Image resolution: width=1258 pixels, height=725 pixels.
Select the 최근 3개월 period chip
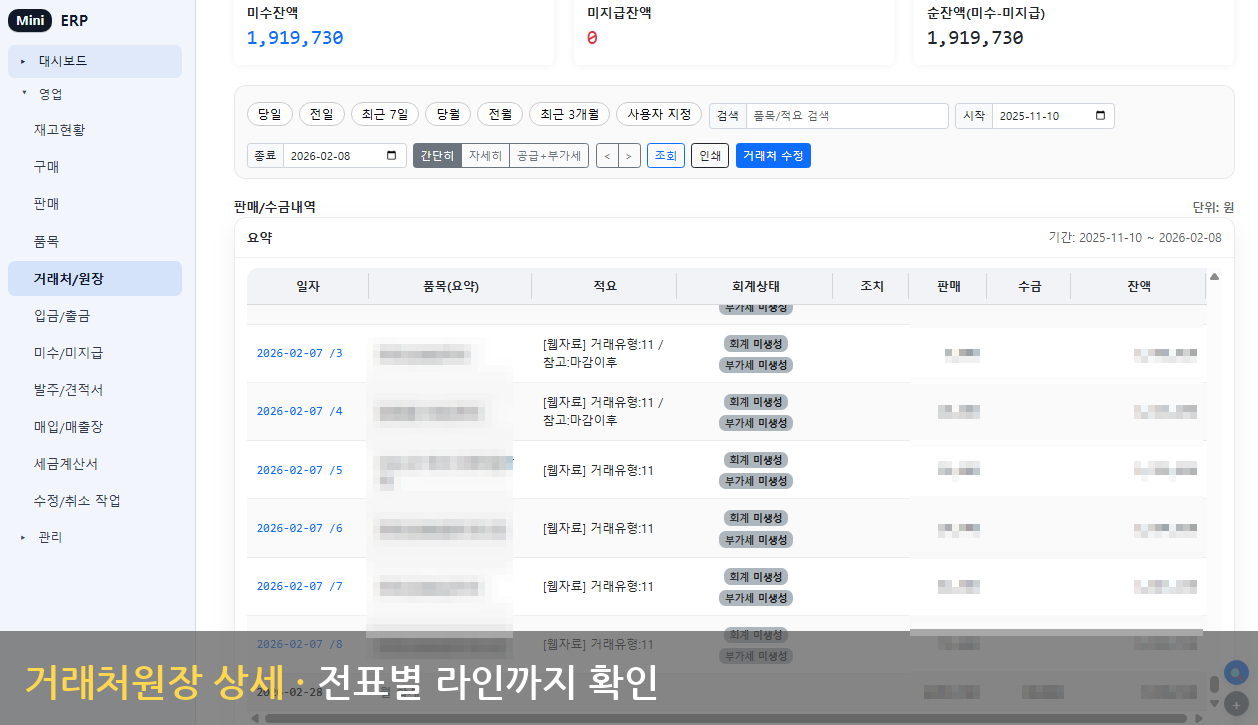coord(568,115)
